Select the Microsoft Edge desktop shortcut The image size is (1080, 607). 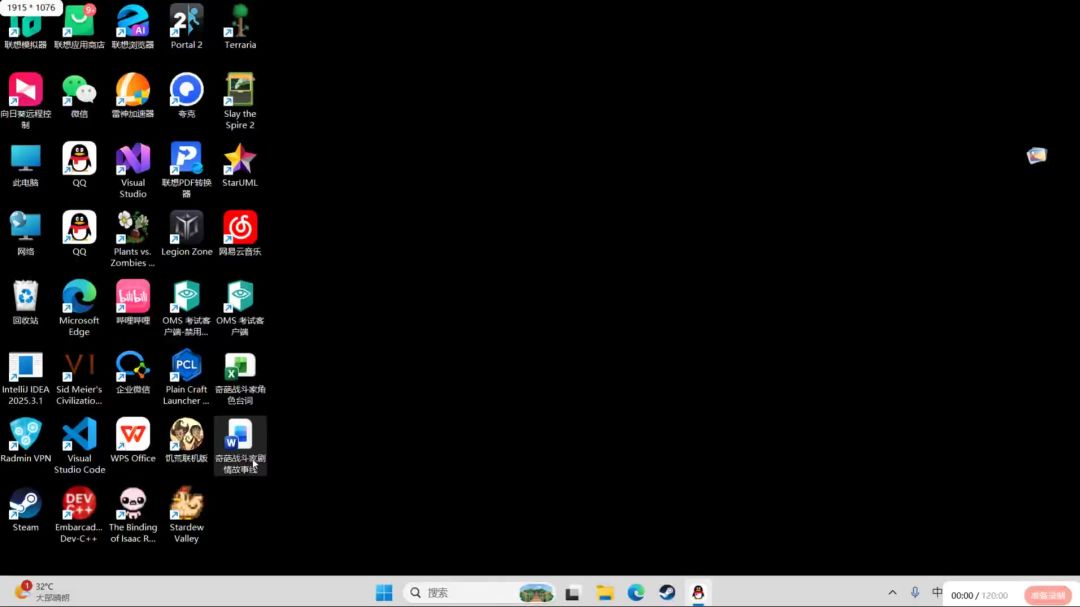(x=79, y=307)
